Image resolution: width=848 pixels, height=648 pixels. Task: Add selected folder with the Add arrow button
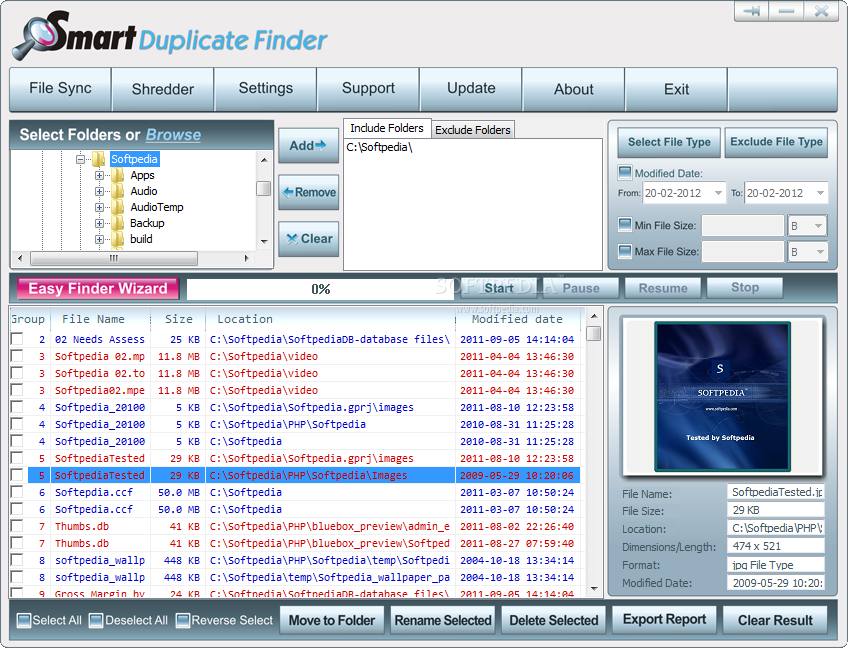click(308, 146)
